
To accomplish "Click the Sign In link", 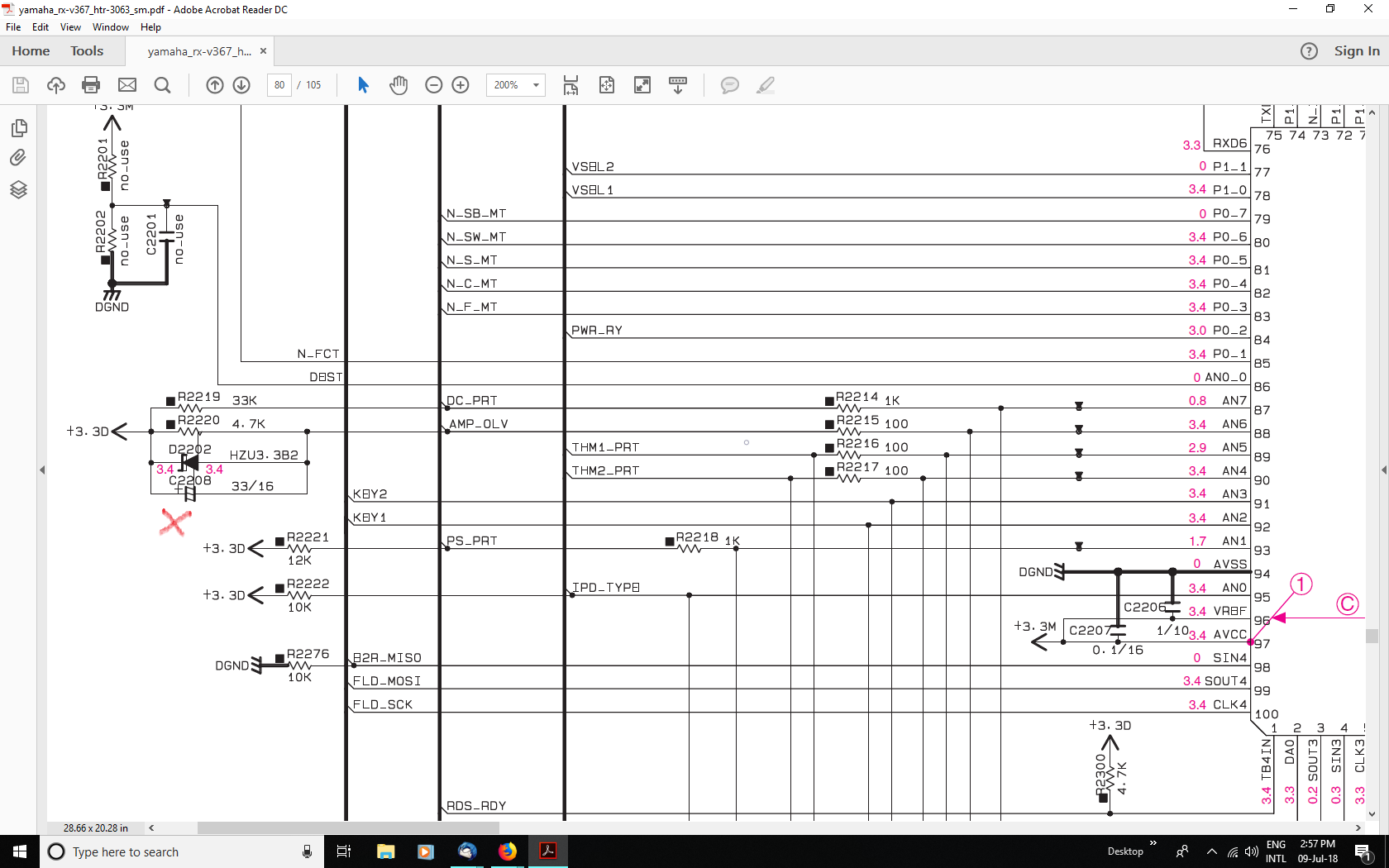I will (1357, 51).
